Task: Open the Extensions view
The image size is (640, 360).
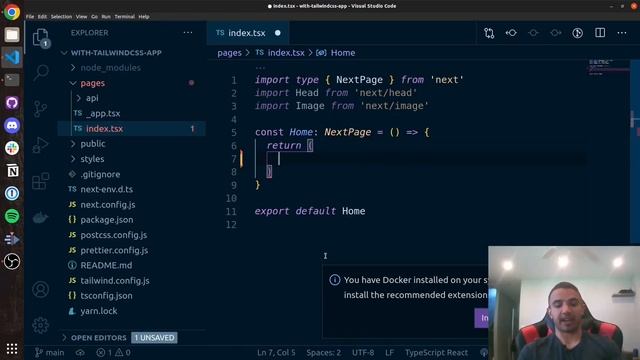Action: [x=40, y=181]
